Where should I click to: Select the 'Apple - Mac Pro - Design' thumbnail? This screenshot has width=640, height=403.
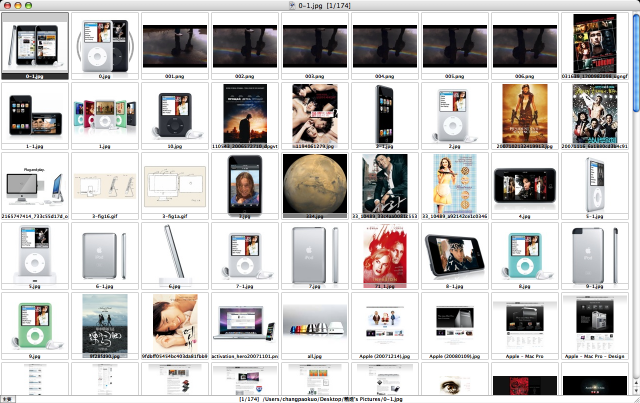click(595, 326)
